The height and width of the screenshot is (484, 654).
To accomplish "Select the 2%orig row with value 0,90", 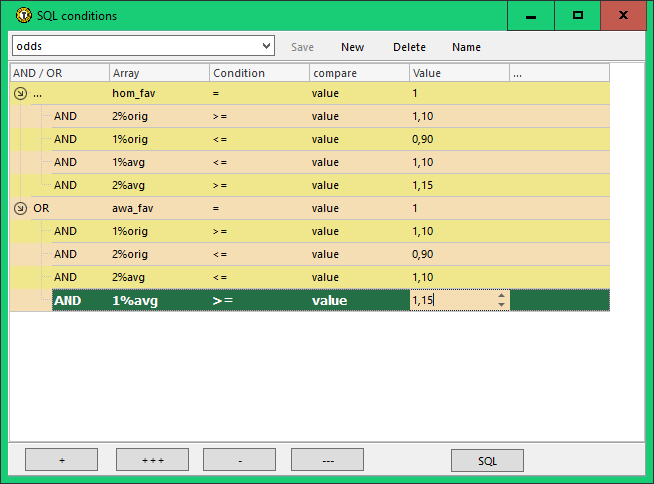I will coord(130,254).
